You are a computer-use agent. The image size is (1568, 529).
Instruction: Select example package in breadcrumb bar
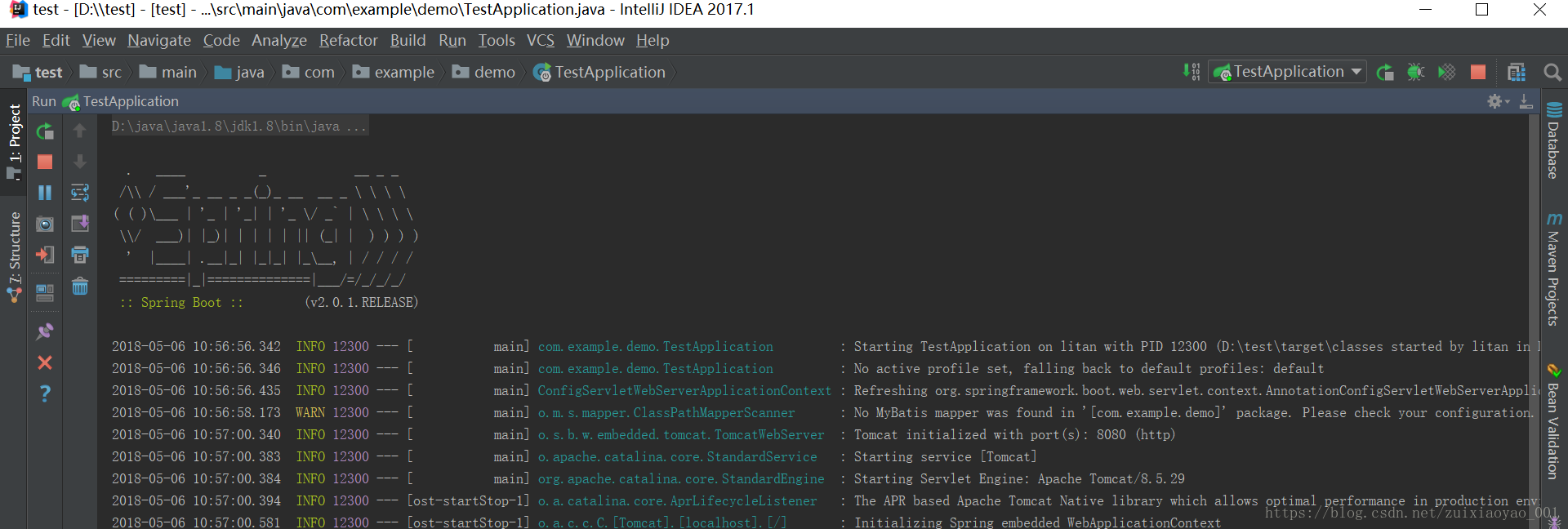tap(394, 73)
